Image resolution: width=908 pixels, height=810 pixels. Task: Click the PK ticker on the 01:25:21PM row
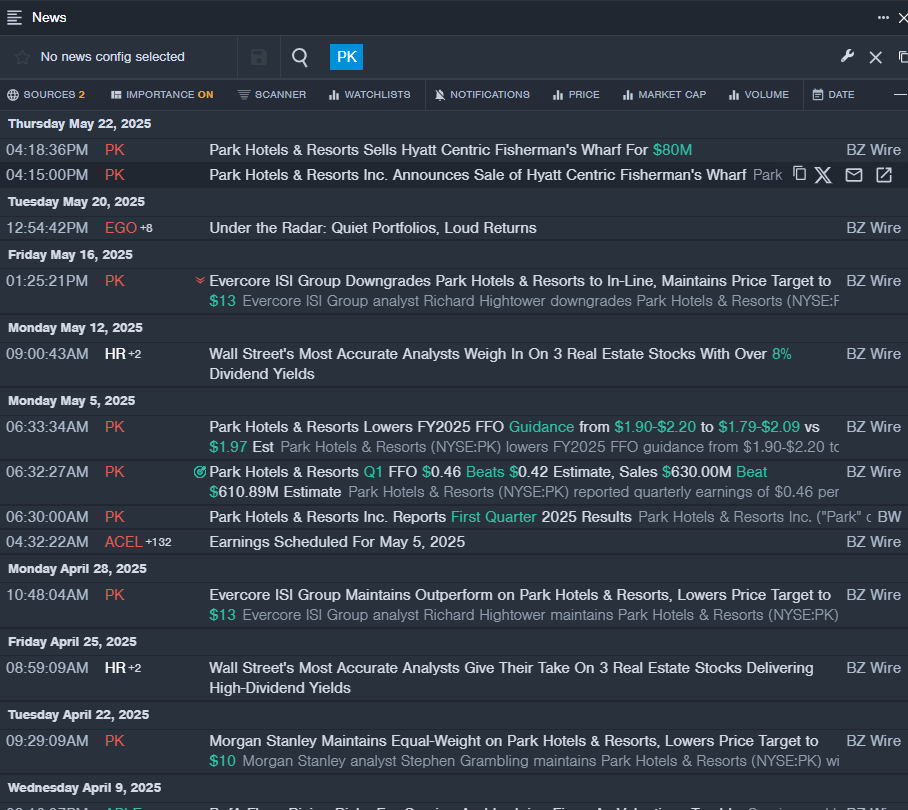point(115,281)
